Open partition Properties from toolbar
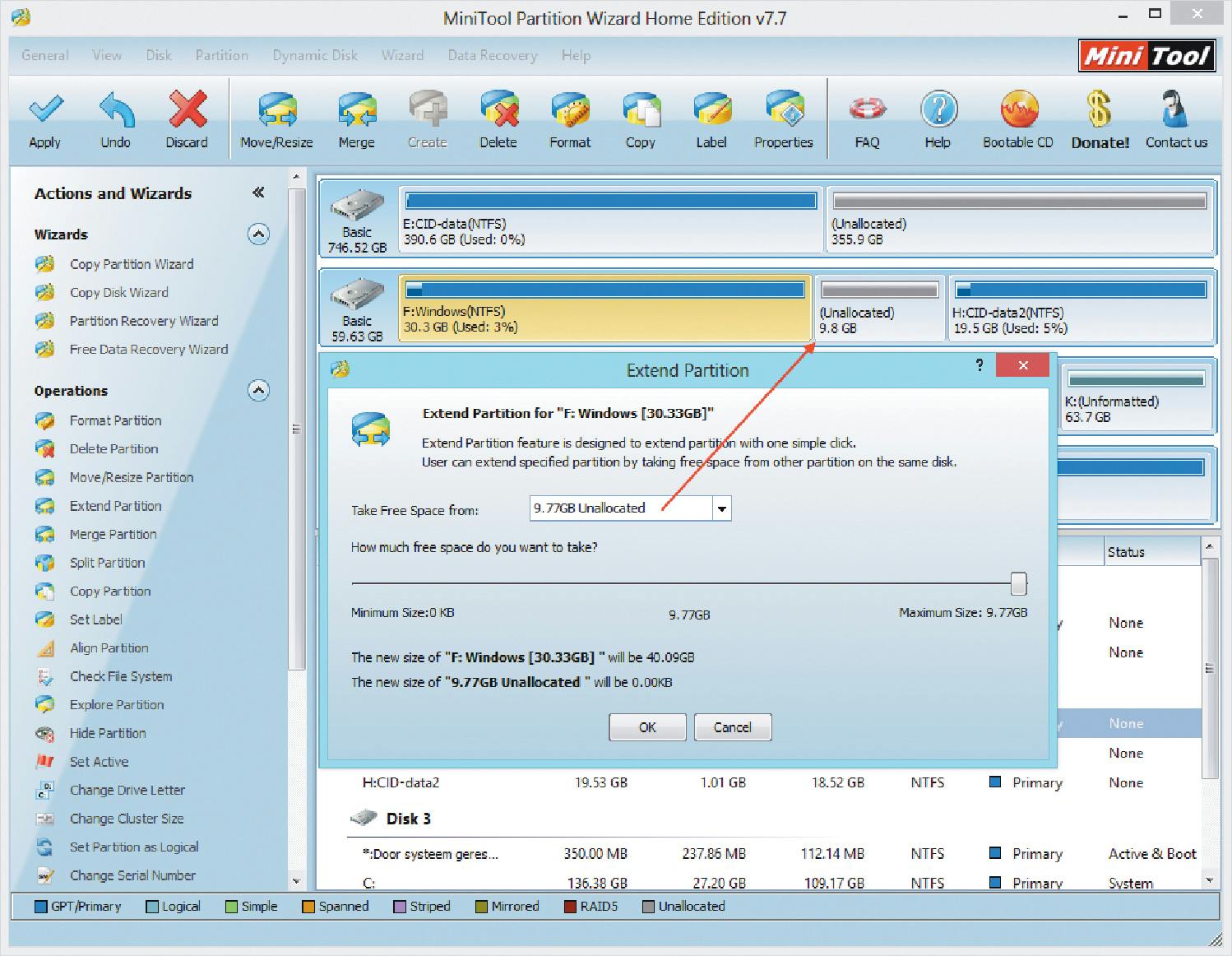1232x956 pixels. 784,119
